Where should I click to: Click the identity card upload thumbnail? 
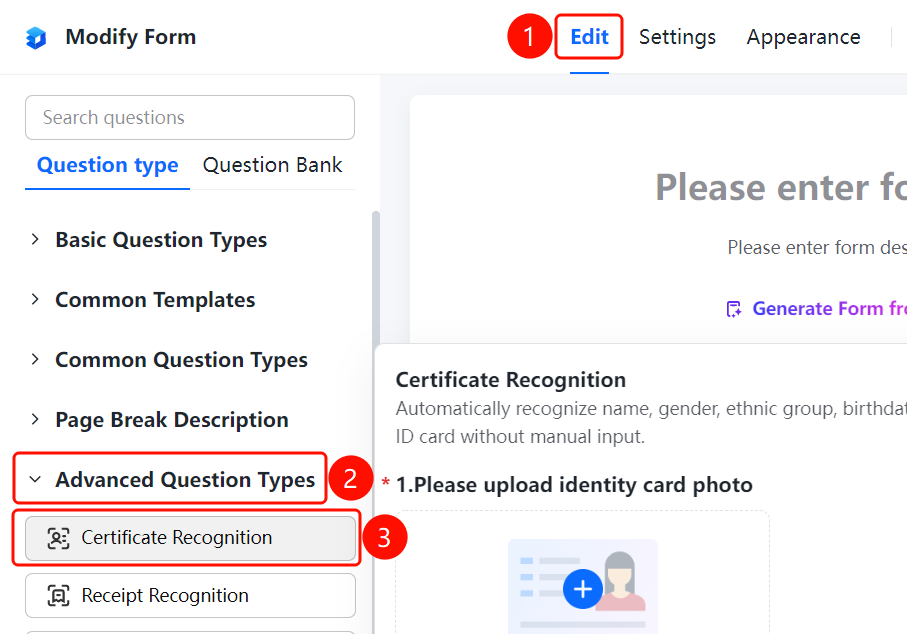click(x=582, y=587)
